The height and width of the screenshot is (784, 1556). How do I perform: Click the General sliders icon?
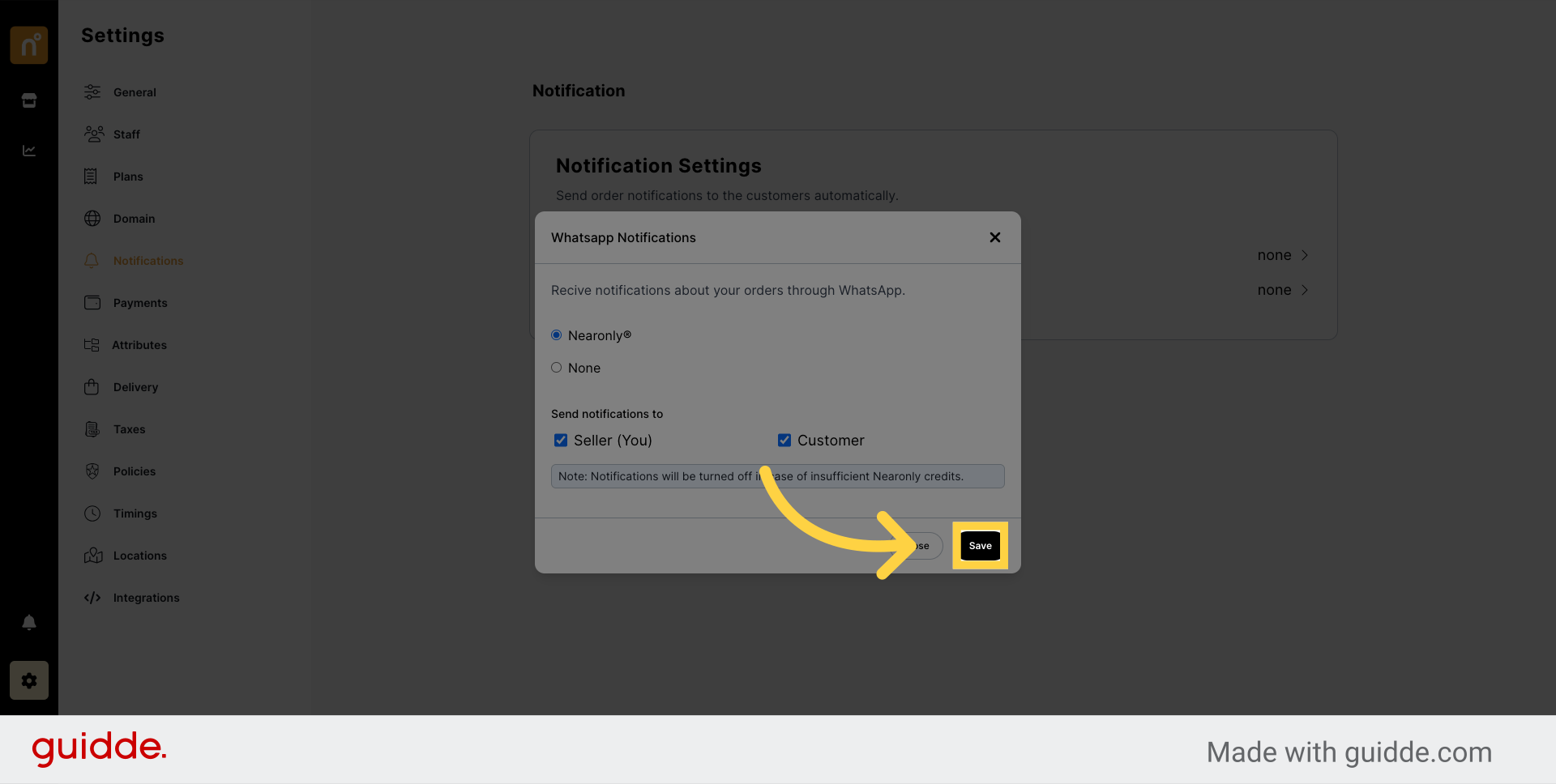coord(92,92)
